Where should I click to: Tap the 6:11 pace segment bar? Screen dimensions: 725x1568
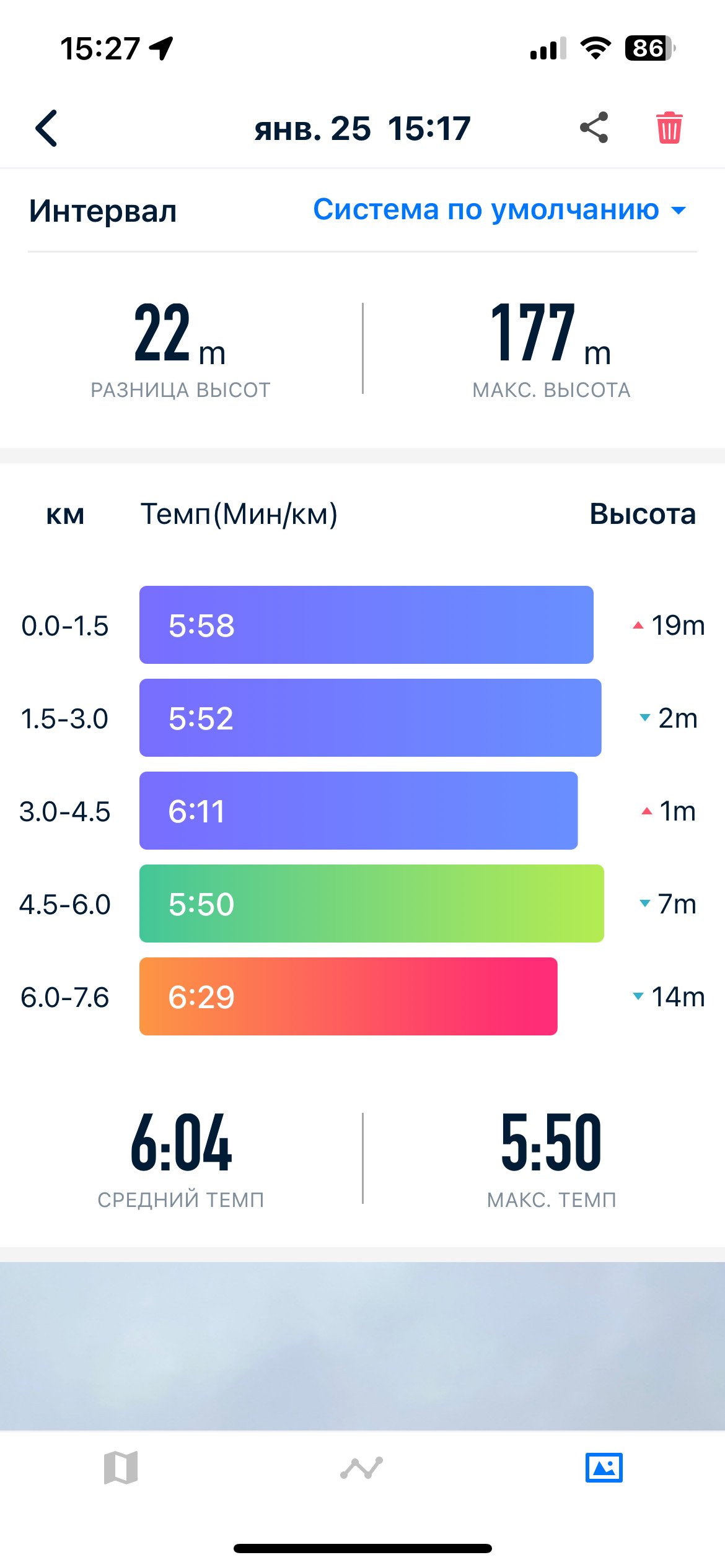point(359,811)
